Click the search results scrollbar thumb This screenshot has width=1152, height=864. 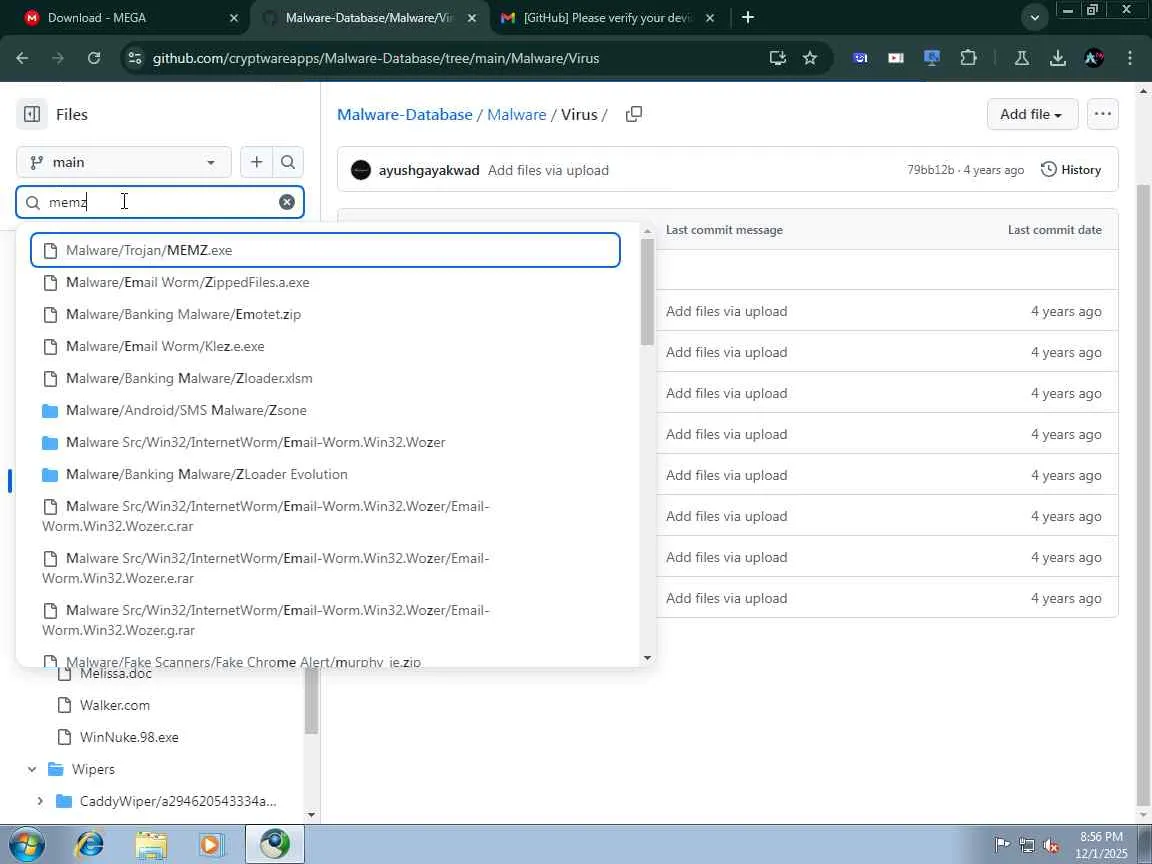coord(647,292)
